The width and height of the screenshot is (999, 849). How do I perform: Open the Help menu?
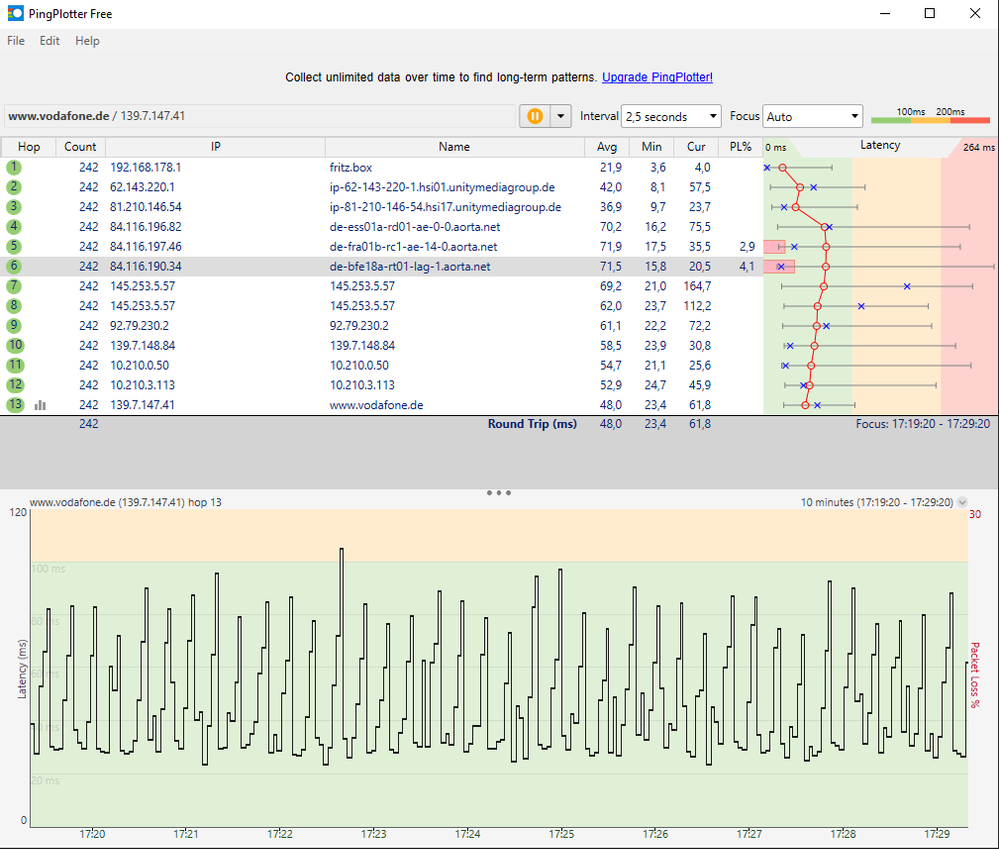87,41
